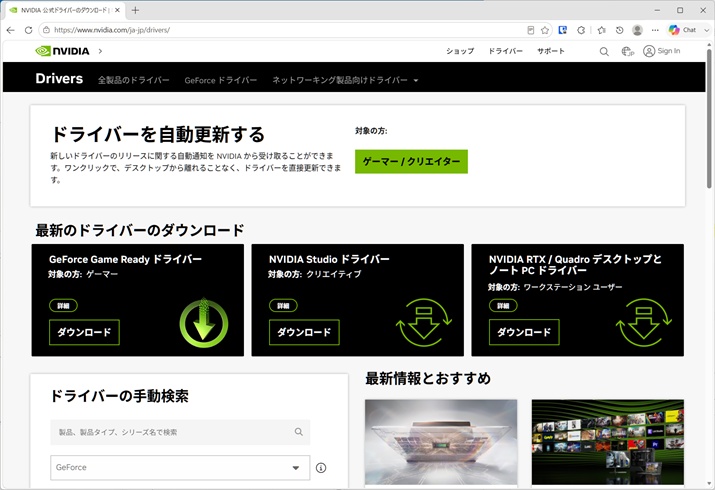Open browser settings and more menu
The image size is (715, 490).
[x=655, y=30]
